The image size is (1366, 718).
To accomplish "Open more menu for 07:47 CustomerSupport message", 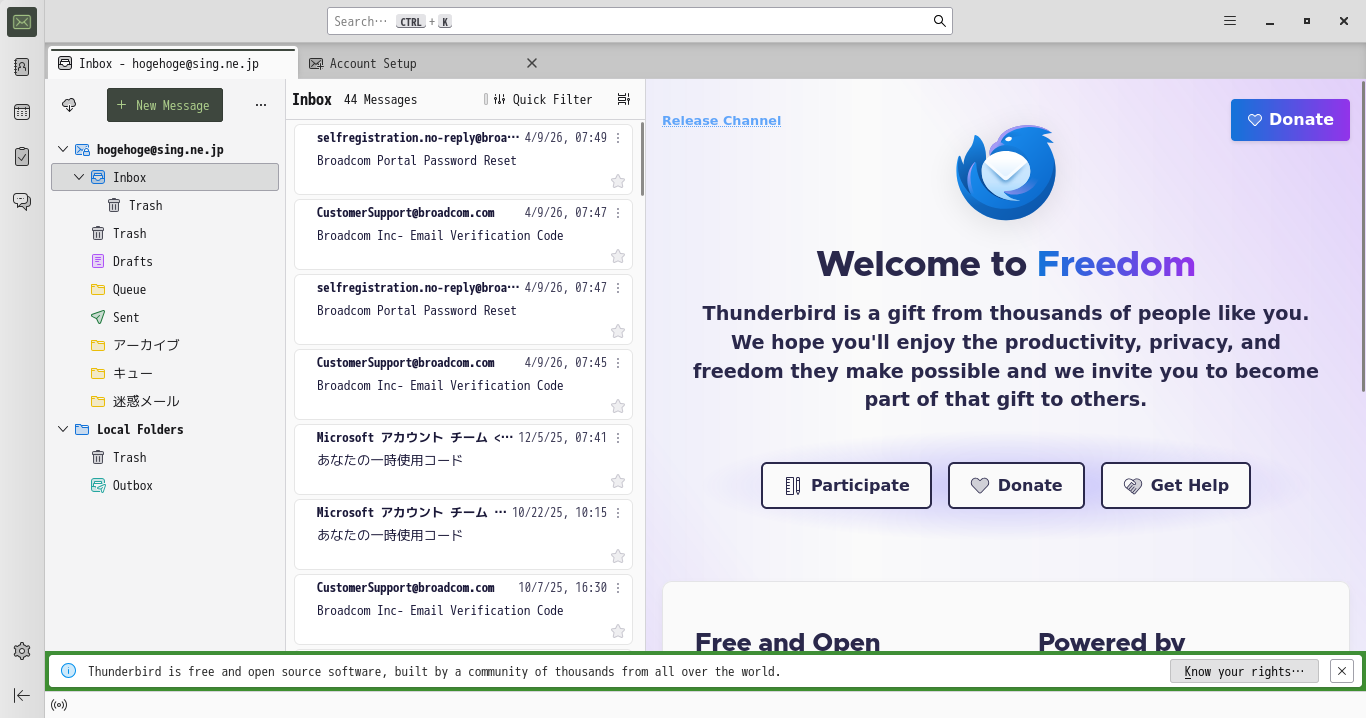I will pyautogui.click(x=618, y=213).
